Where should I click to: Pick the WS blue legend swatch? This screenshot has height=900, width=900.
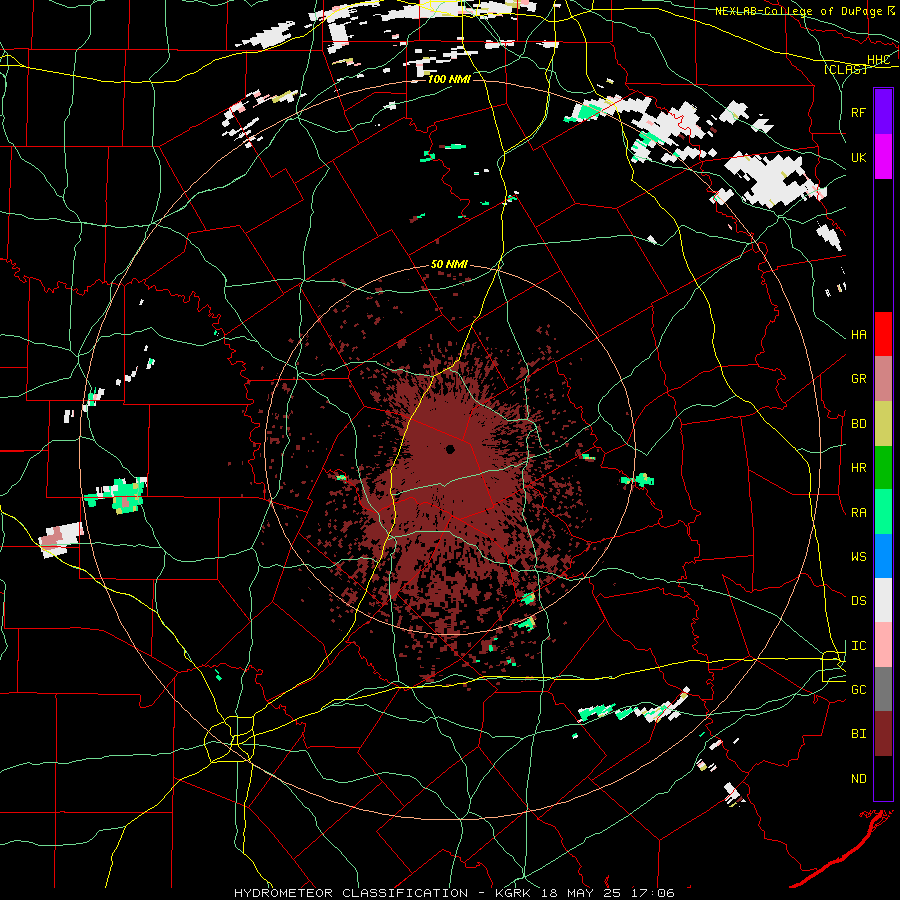pos(883,556)
